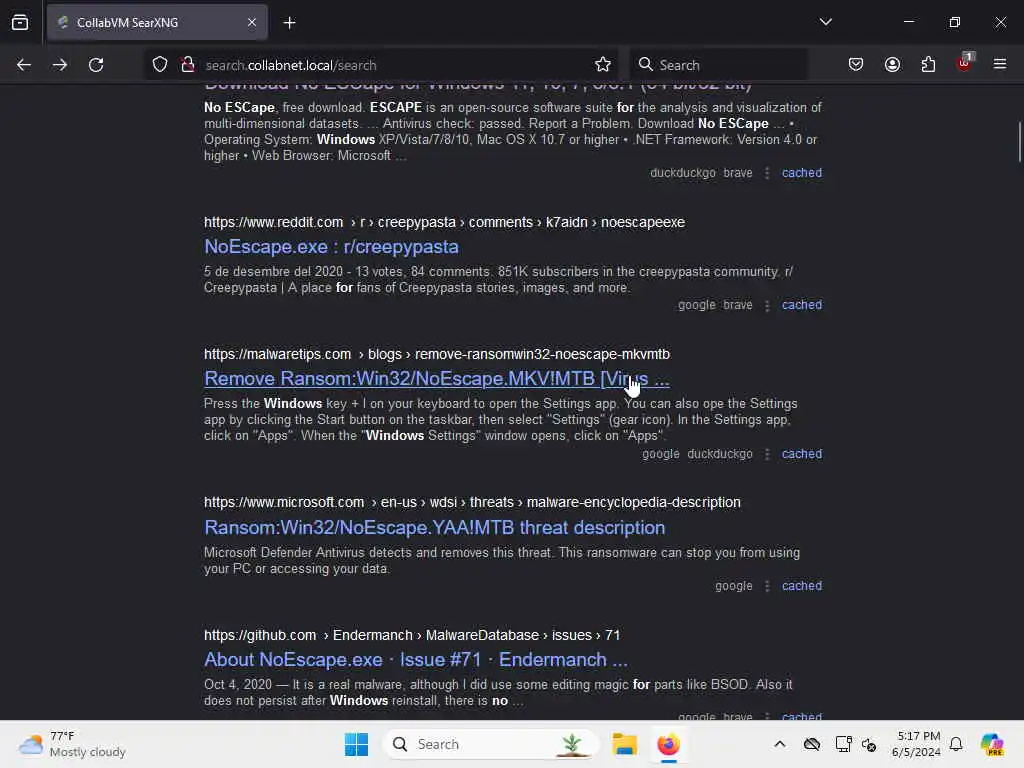Open the Pocket save icon
The height and width of the screenshot is (768, 1024).
[856, 65]
